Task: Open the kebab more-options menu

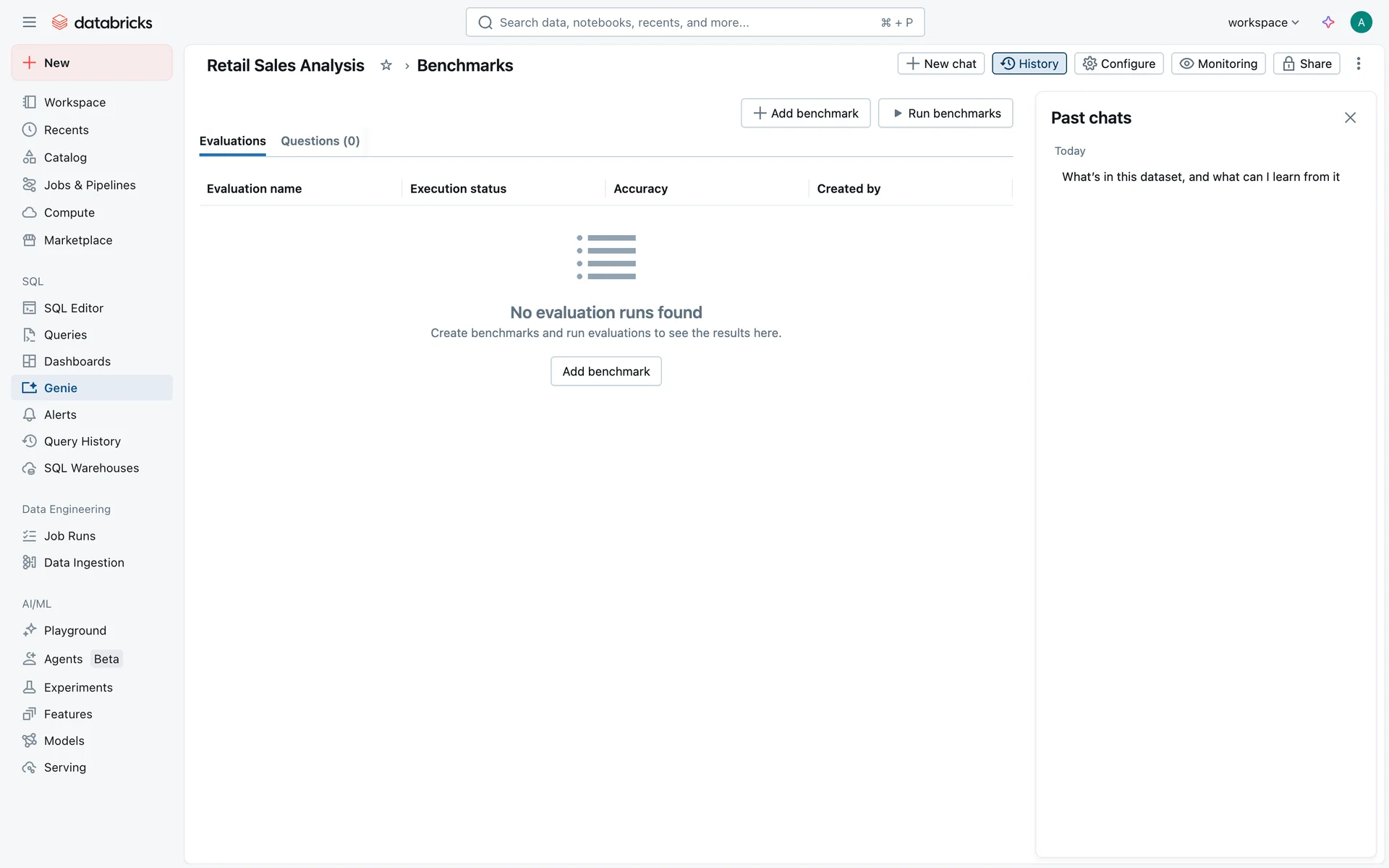Action: pos(1359,64)
